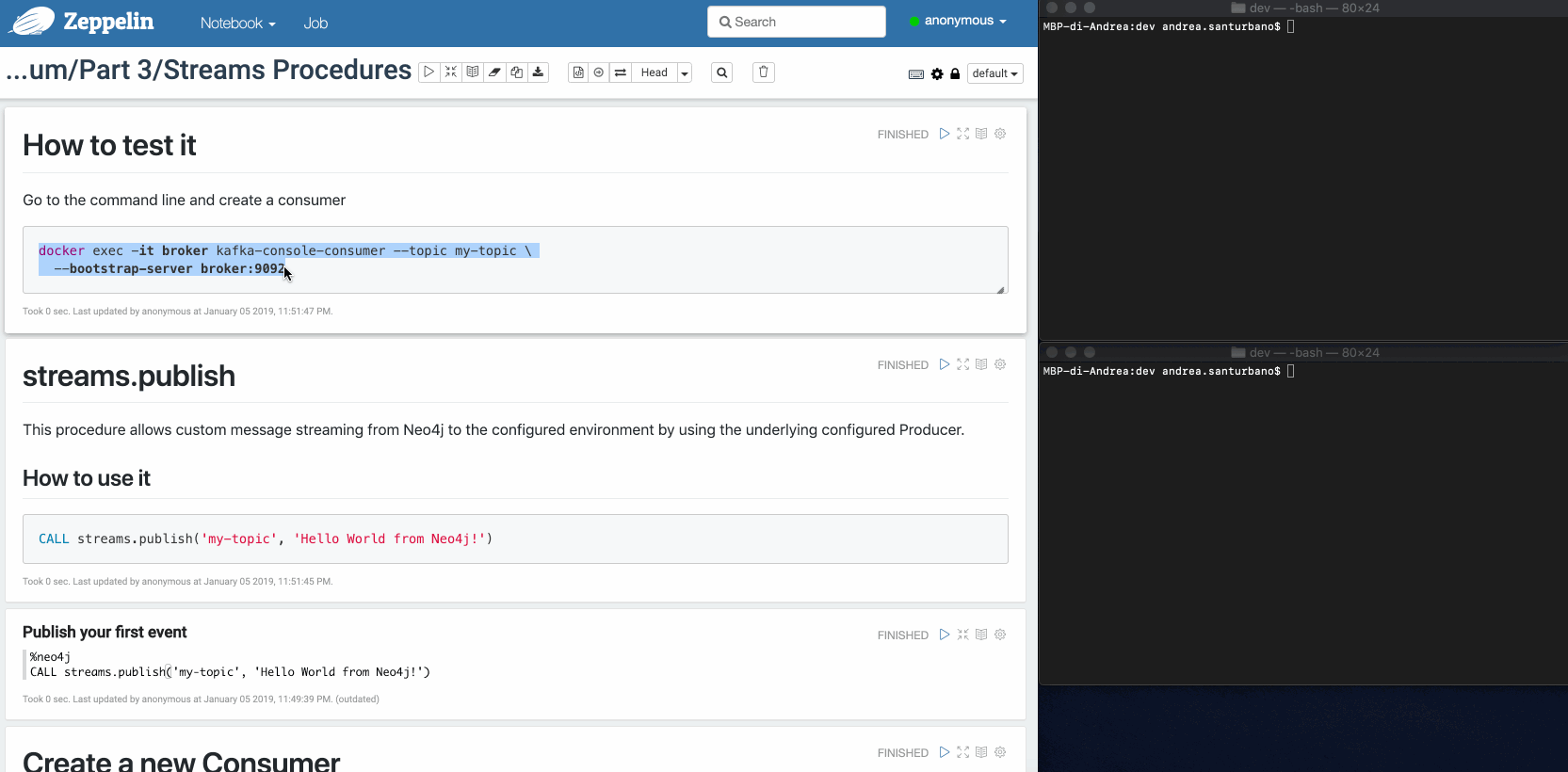This screenshot has height=772, width=1568.
Task: Click the Head revision button
Action: pos(655,72)
